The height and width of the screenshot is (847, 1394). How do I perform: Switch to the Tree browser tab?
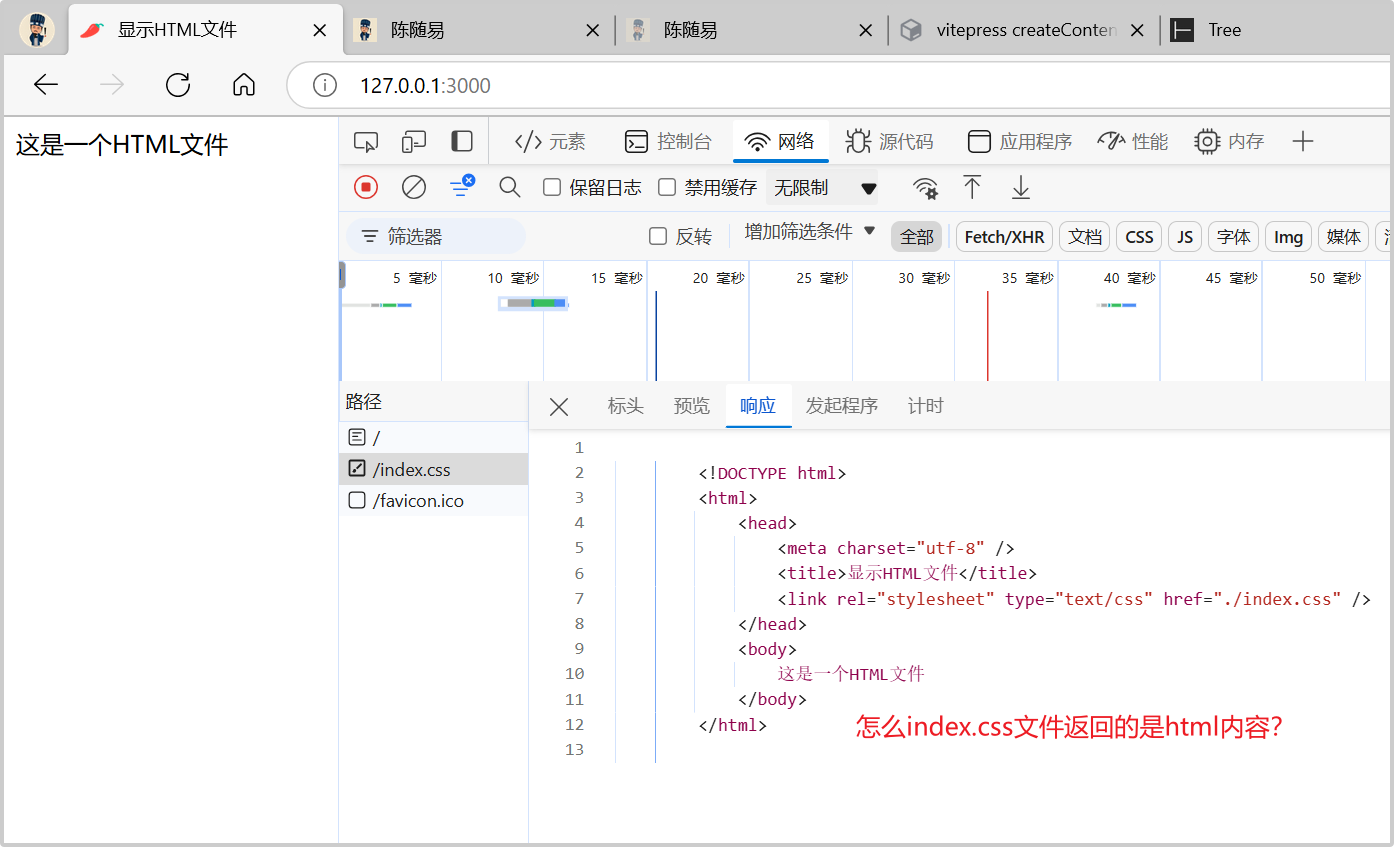coord(1275,30)
